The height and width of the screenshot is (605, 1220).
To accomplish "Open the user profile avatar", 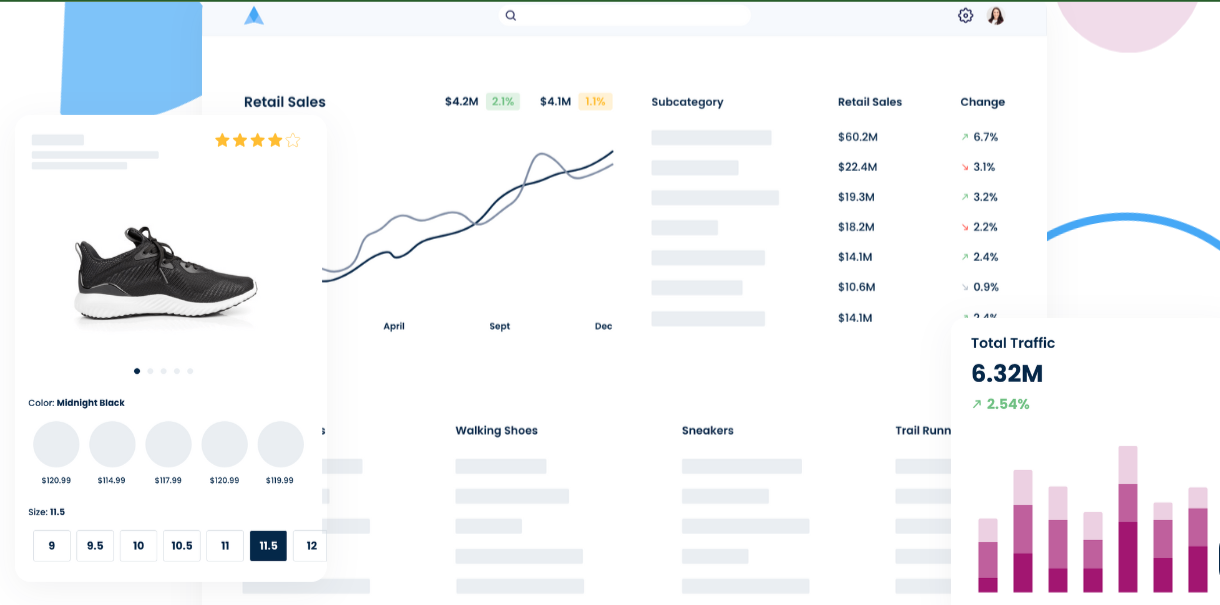I will (x=996, y=15).
